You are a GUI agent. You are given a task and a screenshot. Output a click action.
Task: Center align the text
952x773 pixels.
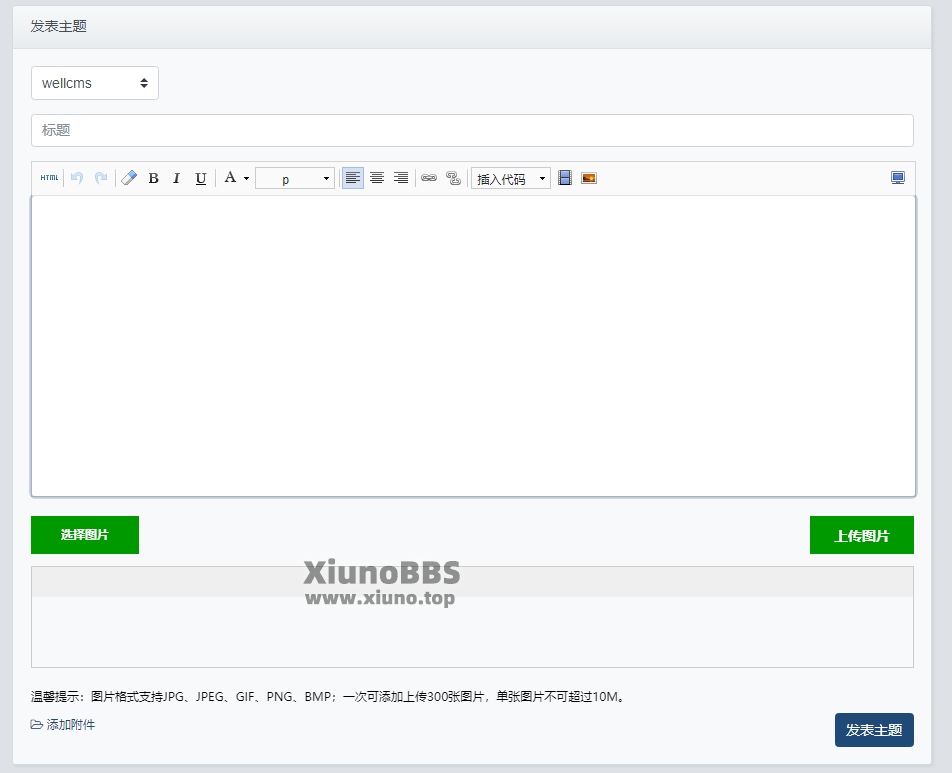[x=377, y=178]
